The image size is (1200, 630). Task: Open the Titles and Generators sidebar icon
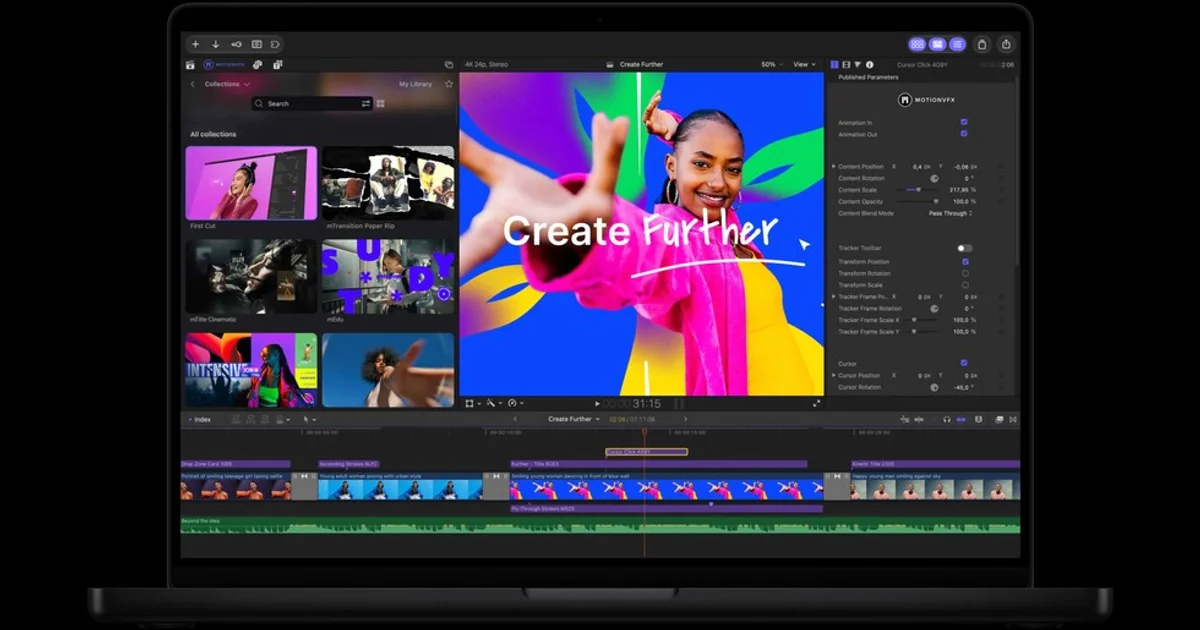point(277,64)
